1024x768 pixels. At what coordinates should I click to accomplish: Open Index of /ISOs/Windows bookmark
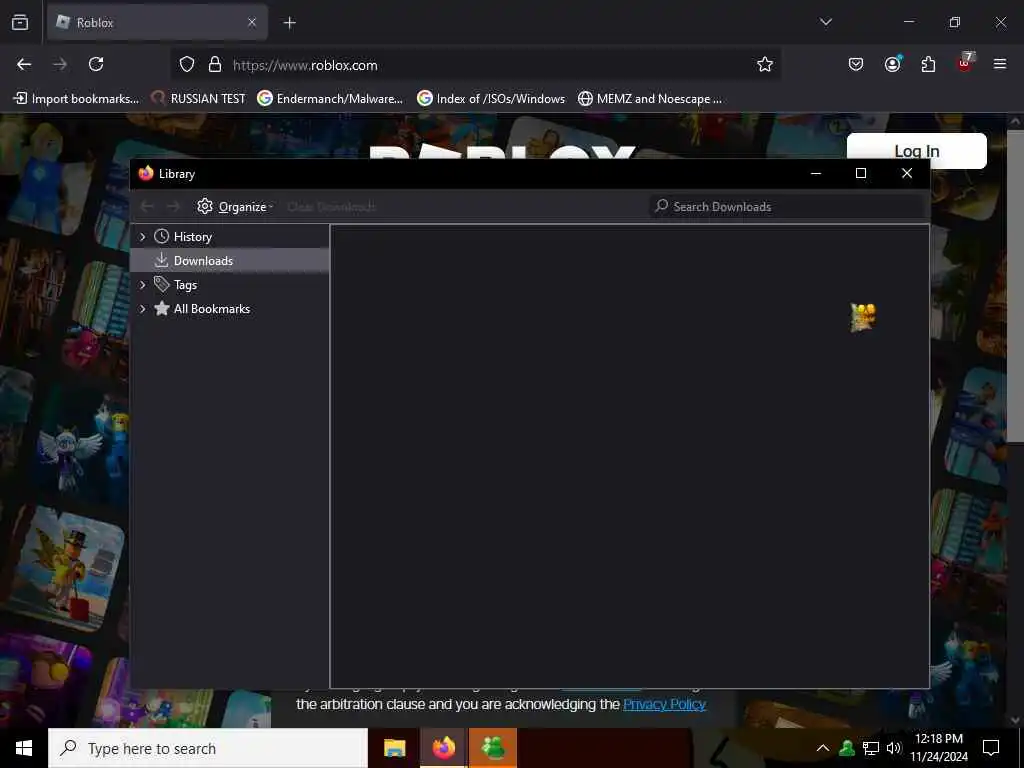491,99
